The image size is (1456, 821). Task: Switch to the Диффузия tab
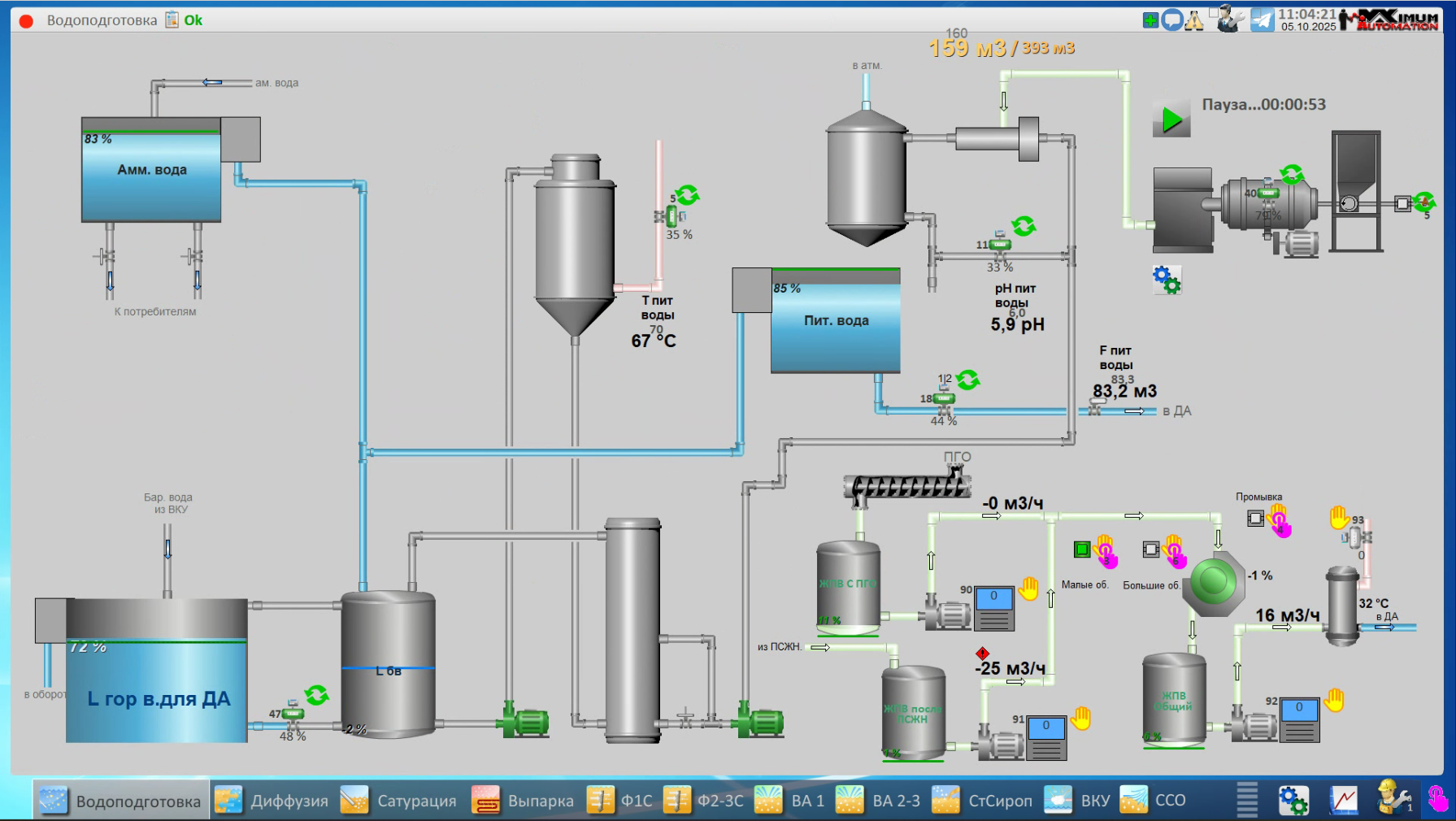click(x=272, y=801)
